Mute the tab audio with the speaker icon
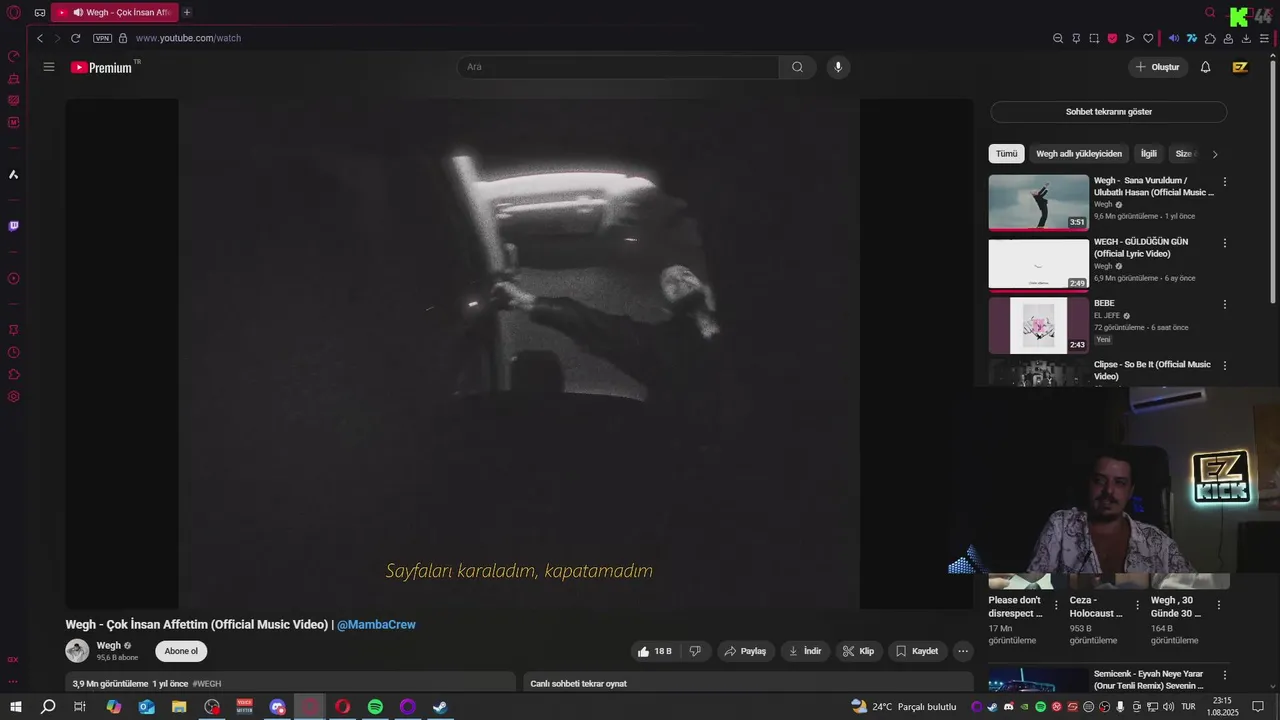This screenshot has height=720, width=1280. pos(1174,38)
